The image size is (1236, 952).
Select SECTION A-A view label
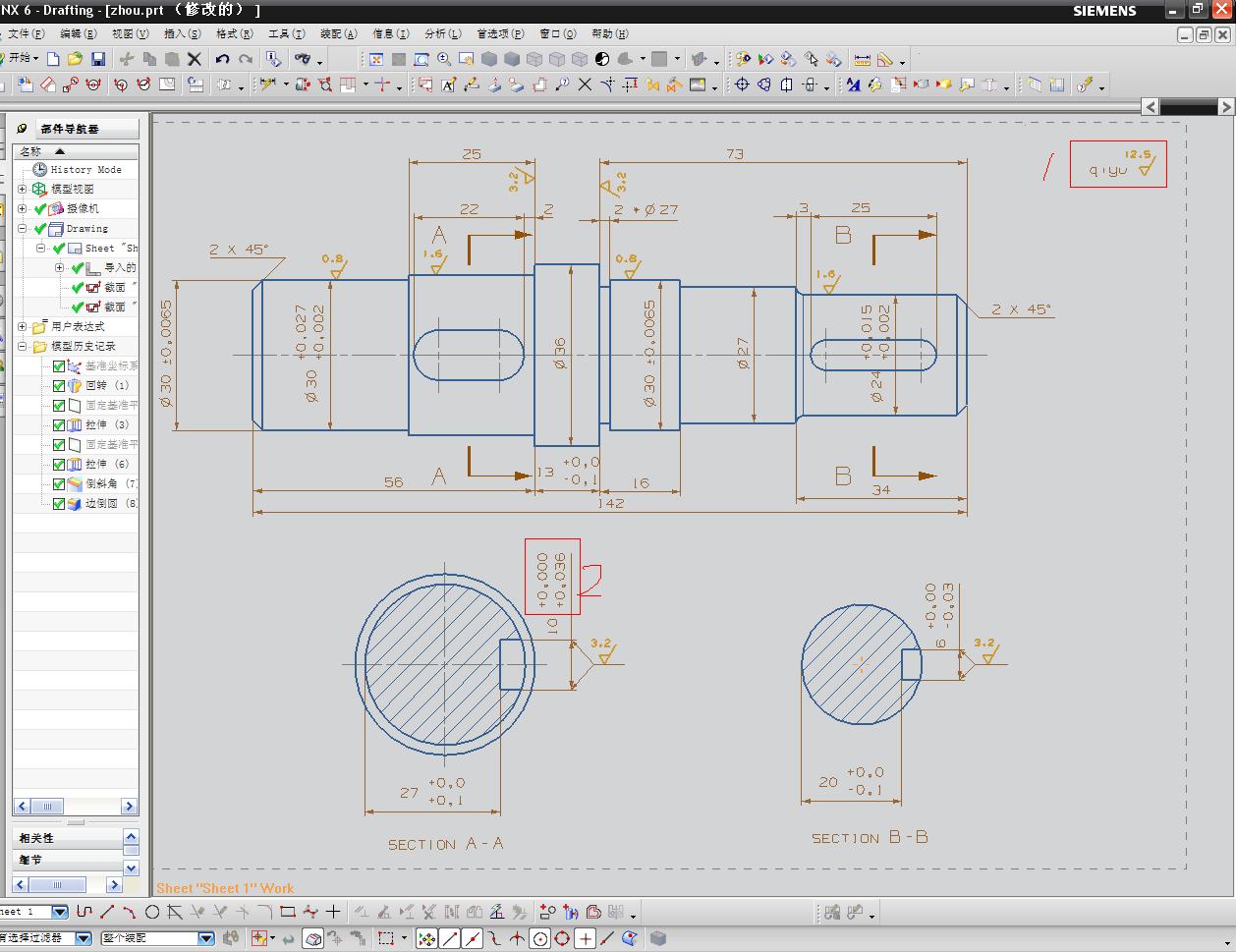point(446,844)
